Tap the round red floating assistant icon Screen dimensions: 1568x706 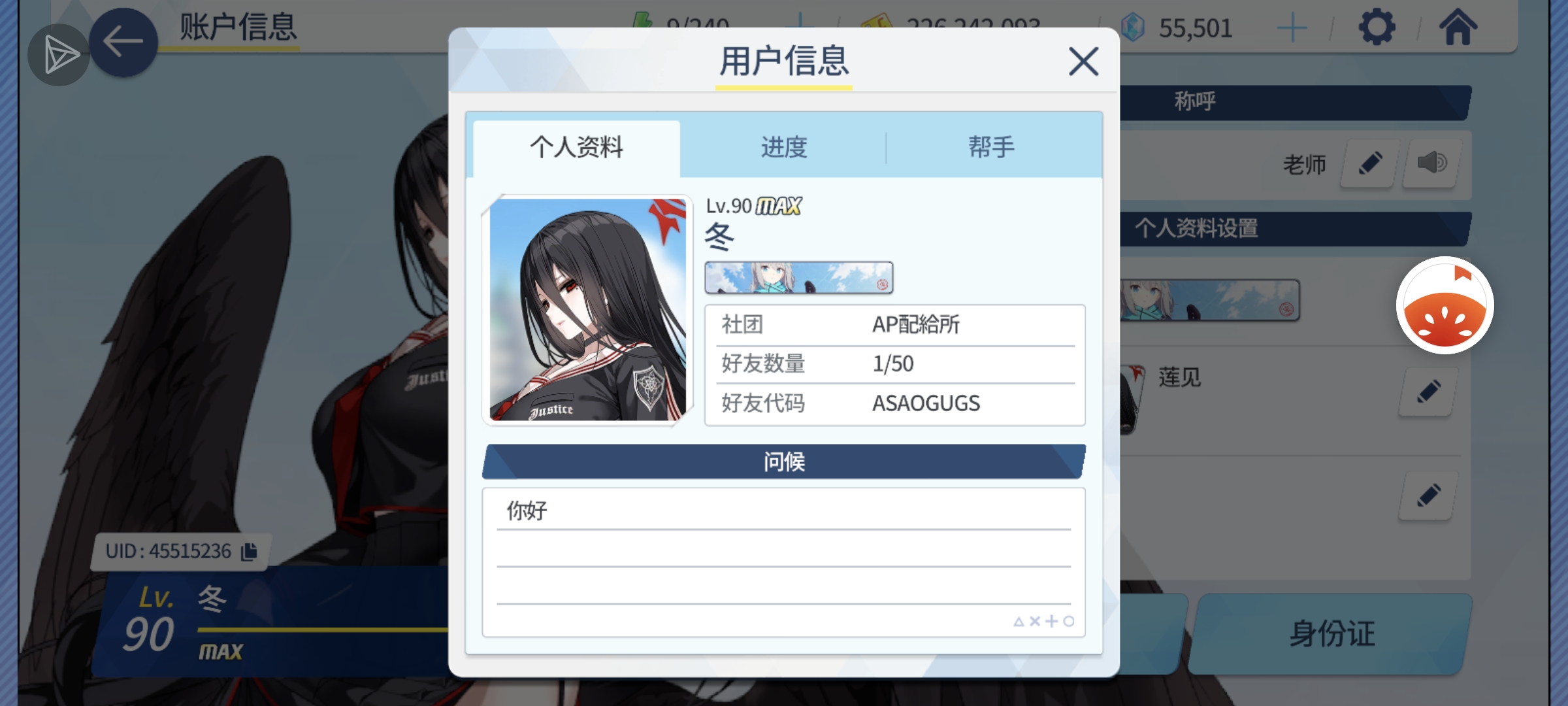pyautogui.click(x=1445, y=305)
